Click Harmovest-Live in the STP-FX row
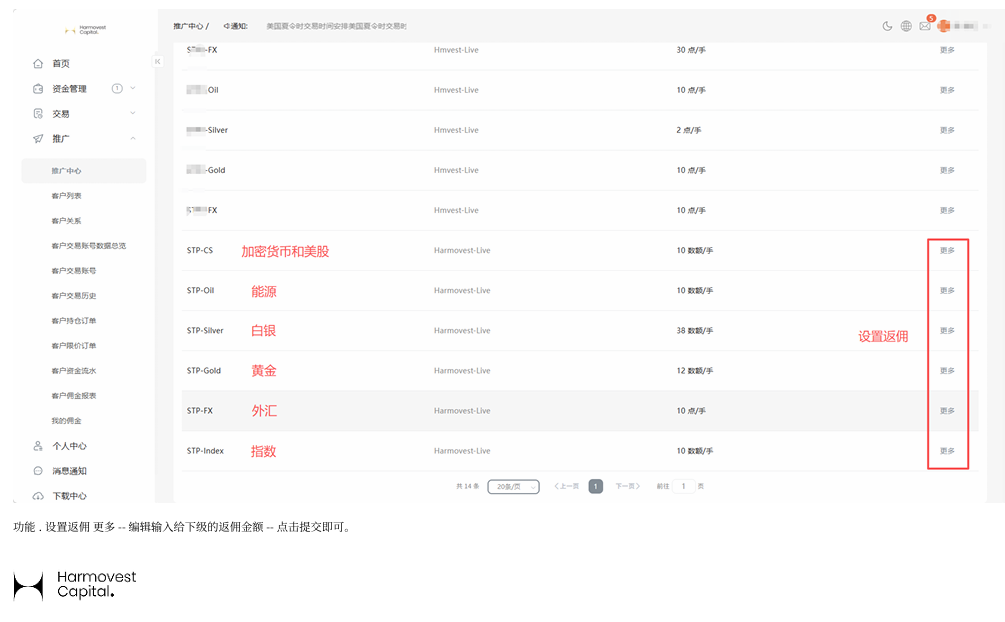Viewport: 1005px width, 622px height. pyautogui.click(x=462, y=411)
